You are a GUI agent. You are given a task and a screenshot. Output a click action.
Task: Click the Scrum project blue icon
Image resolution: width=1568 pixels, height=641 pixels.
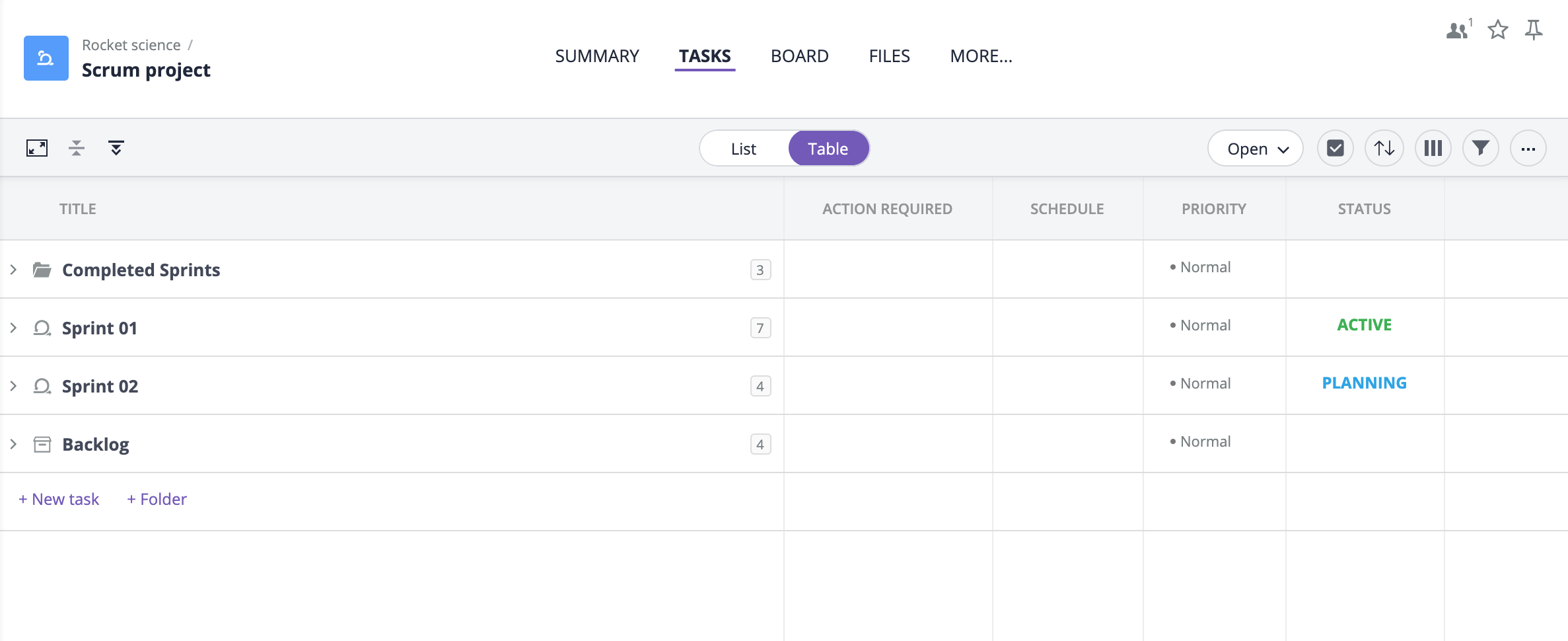coord(46,58)
